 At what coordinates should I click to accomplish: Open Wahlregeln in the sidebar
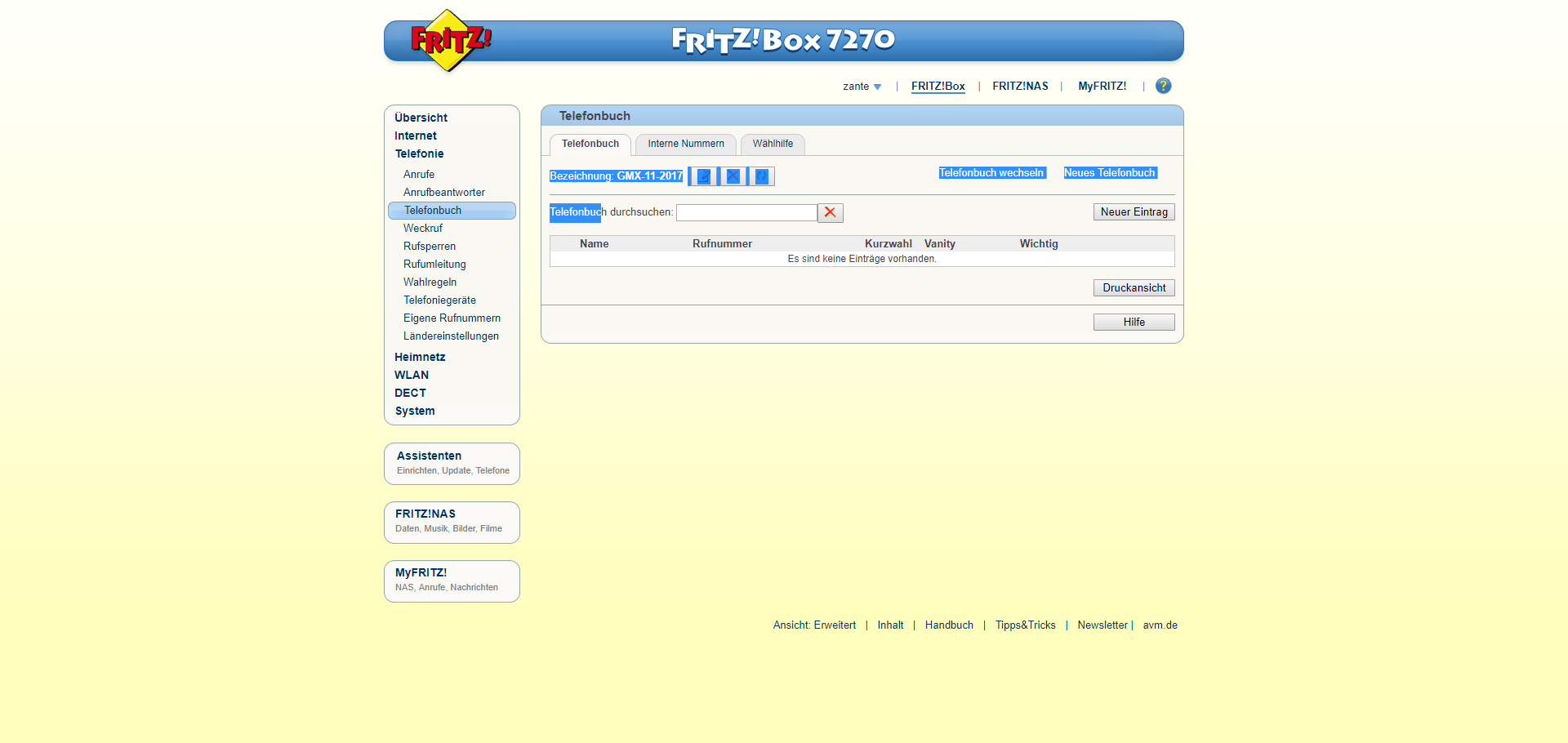pyautogui.click(x=430, y=283)
